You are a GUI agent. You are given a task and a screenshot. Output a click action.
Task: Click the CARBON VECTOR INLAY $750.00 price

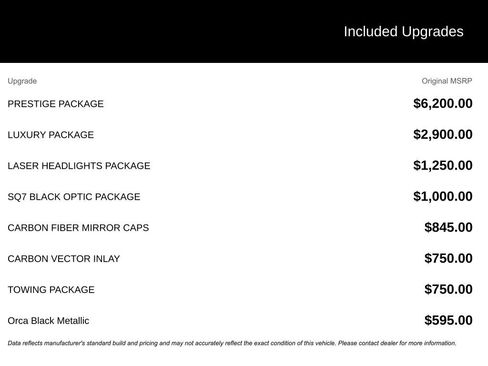point(448,258)
